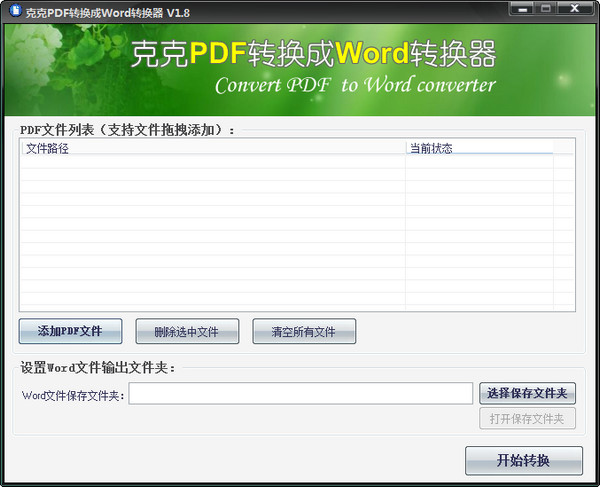This screenshot has height=487, width=600.
Task: Close the converter window
Action: 575,9
